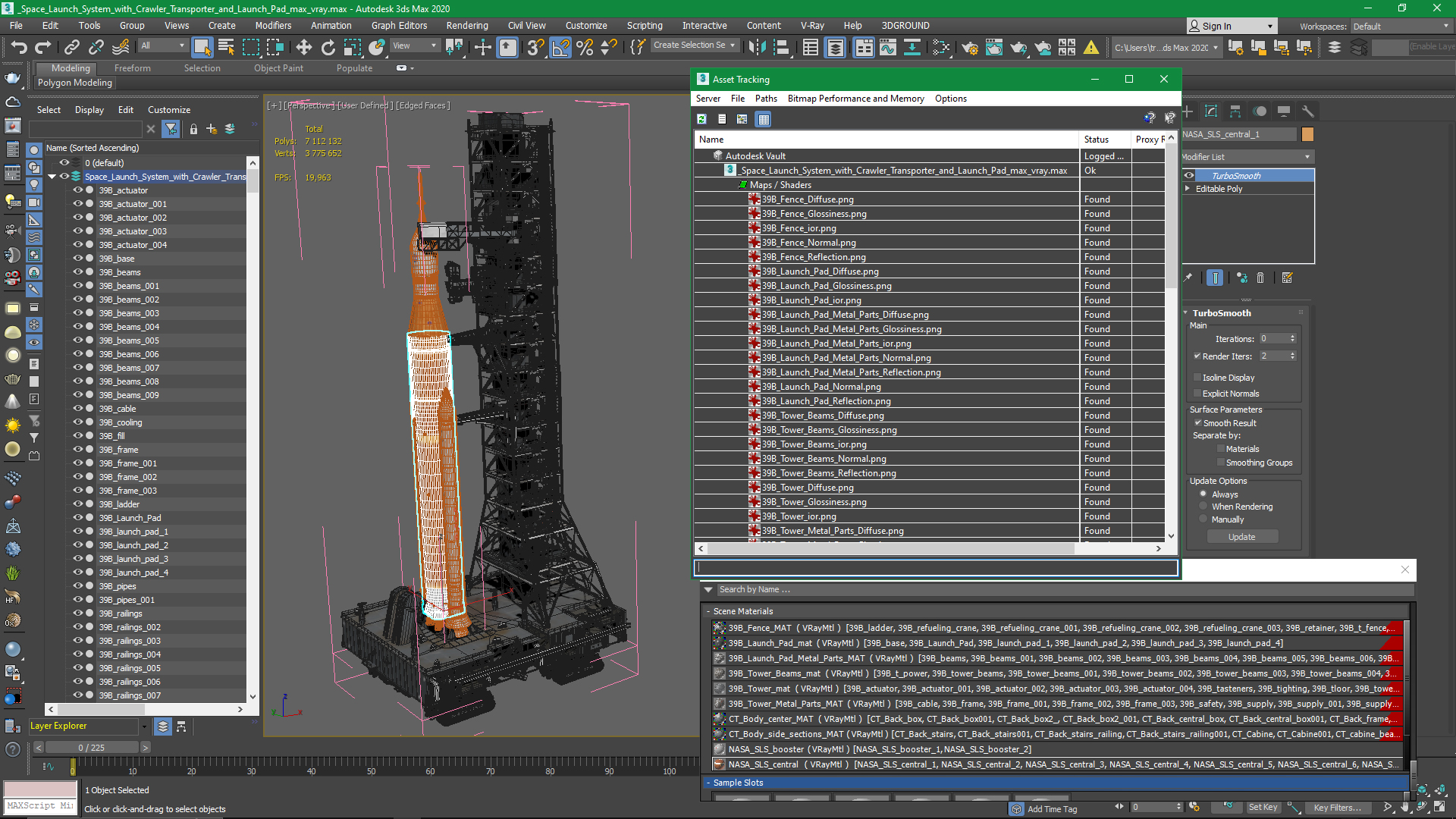Enable Separate by Materials checkbox
This screenshot has width=1456, height=819.
pyautogui.click(x=1220, y=448)
